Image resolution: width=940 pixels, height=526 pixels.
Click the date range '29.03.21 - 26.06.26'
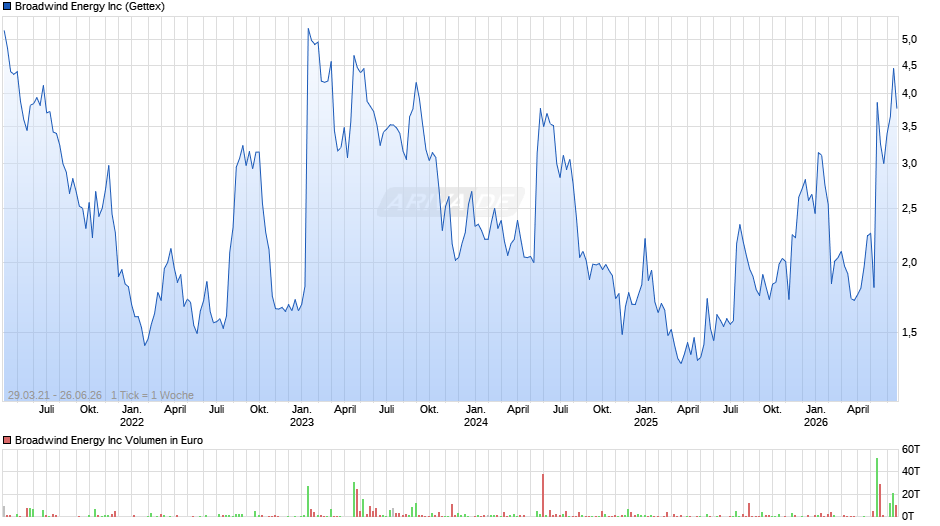55,395
